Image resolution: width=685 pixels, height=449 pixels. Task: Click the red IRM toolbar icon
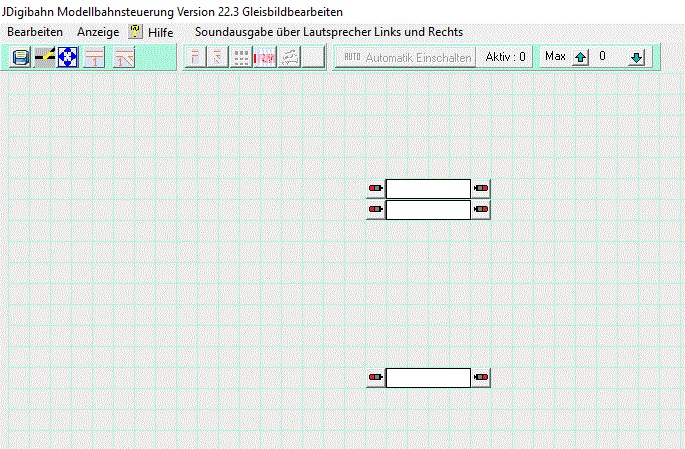click(x=265, y=57)
